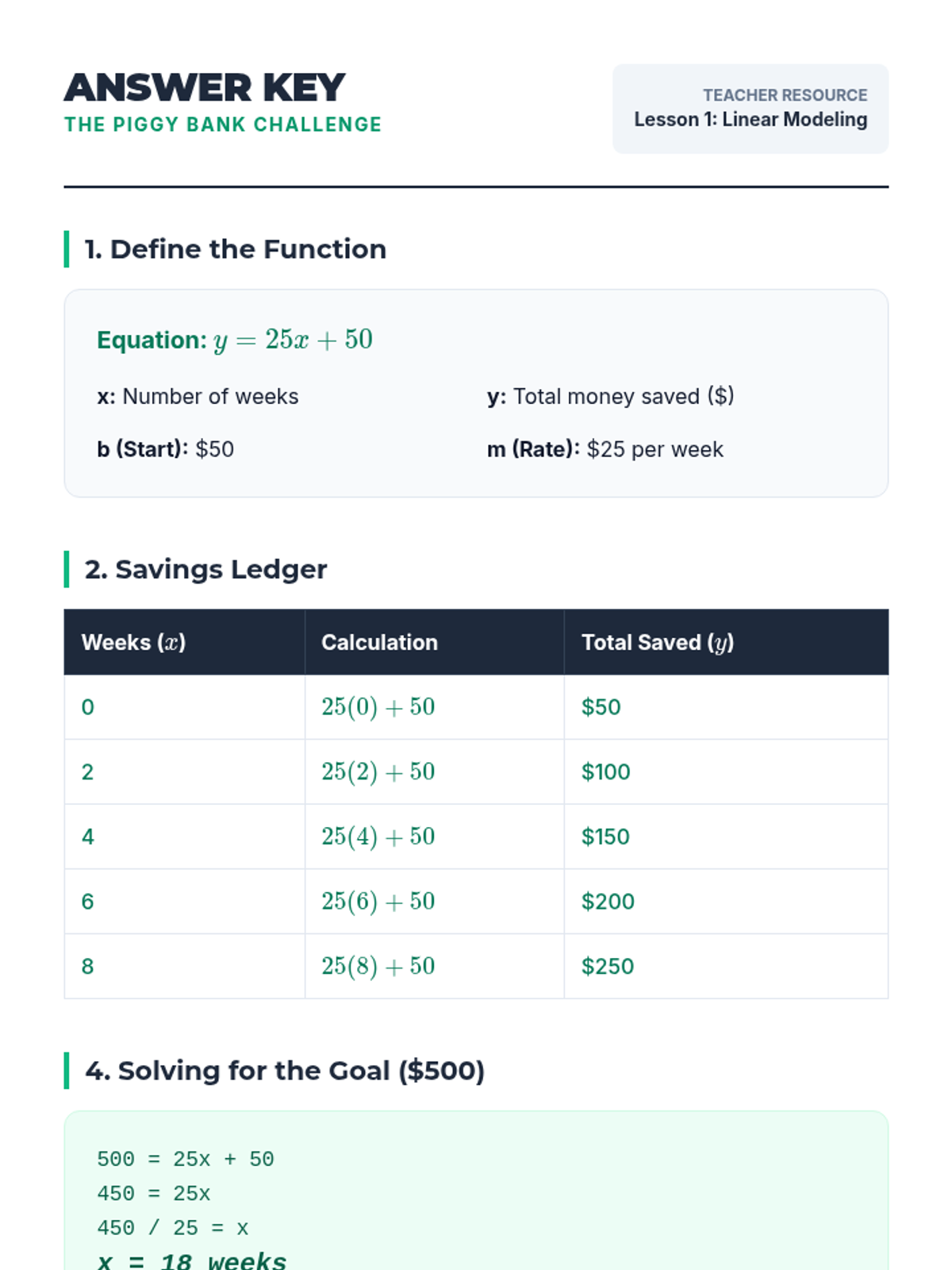Screen dimensions: 952x1270
Task: Click the x: Number of weeks definition
Action: [x=198, y=396]
